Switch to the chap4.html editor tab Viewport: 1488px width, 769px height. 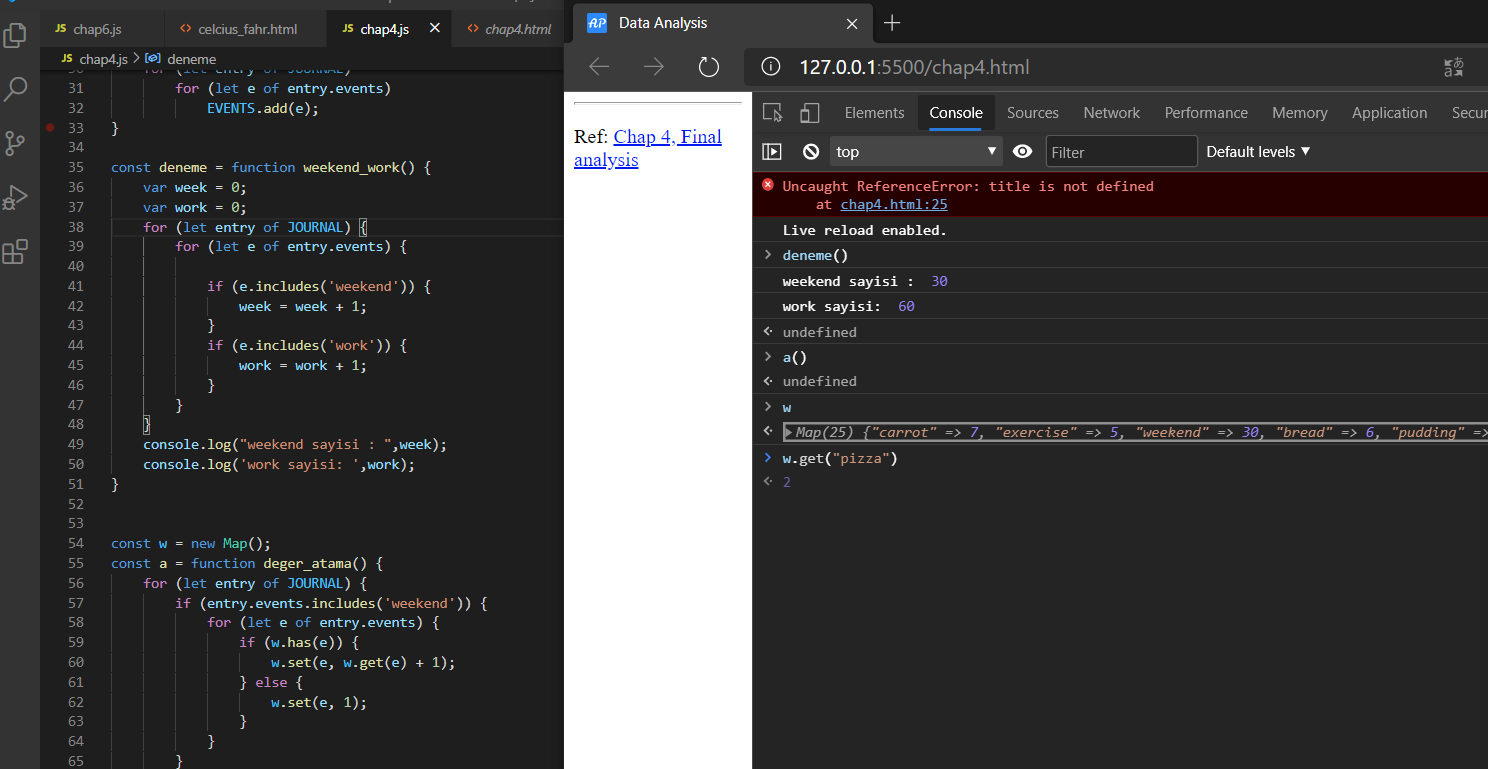pyautogui.click(x=508, y=29)
